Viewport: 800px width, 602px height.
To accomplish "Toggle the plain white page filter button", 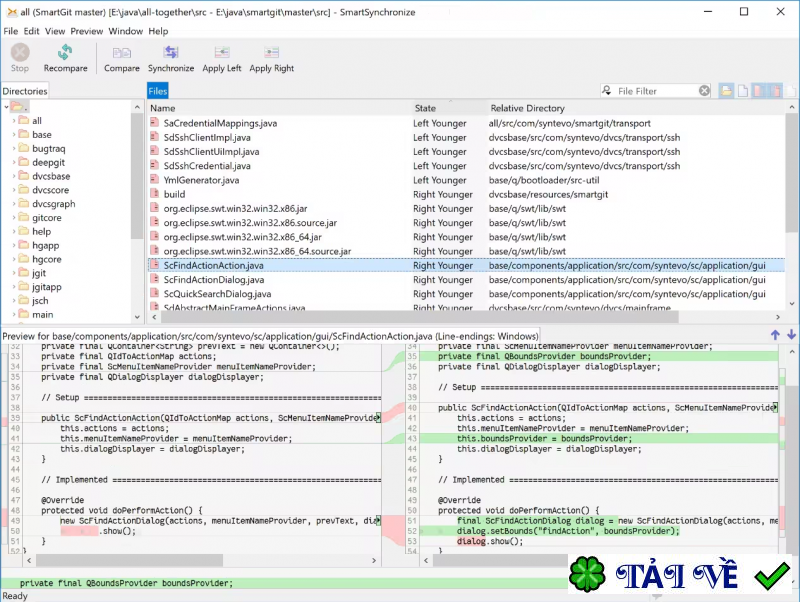I will pos(743,91).
